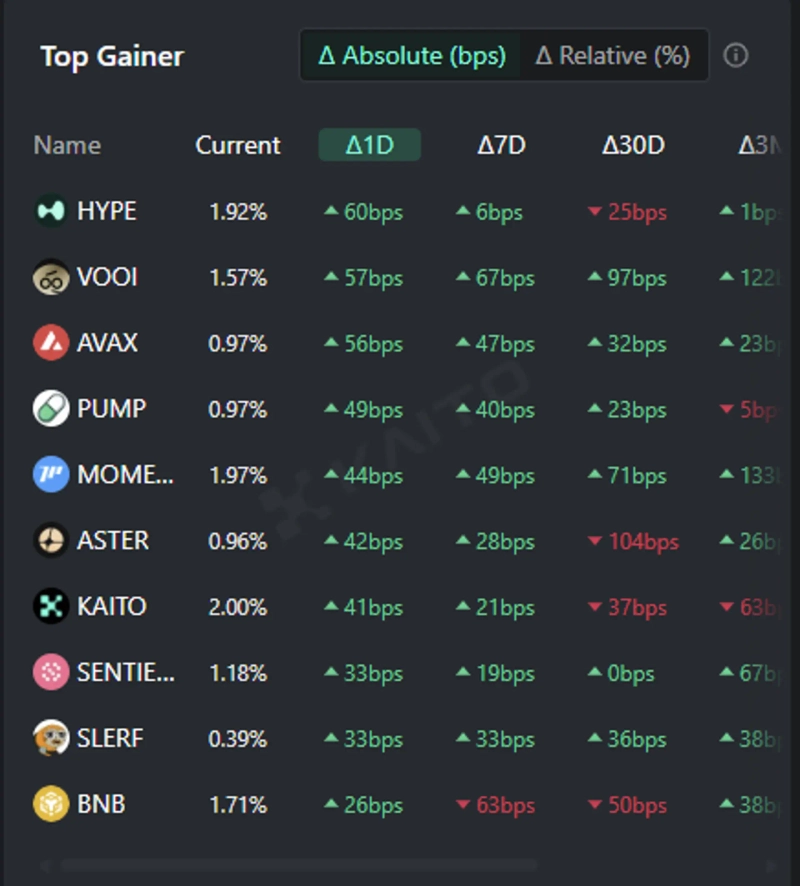The image size is (800, 886).
Task: Click the ASTER token icon
Action: coord(51,541)
